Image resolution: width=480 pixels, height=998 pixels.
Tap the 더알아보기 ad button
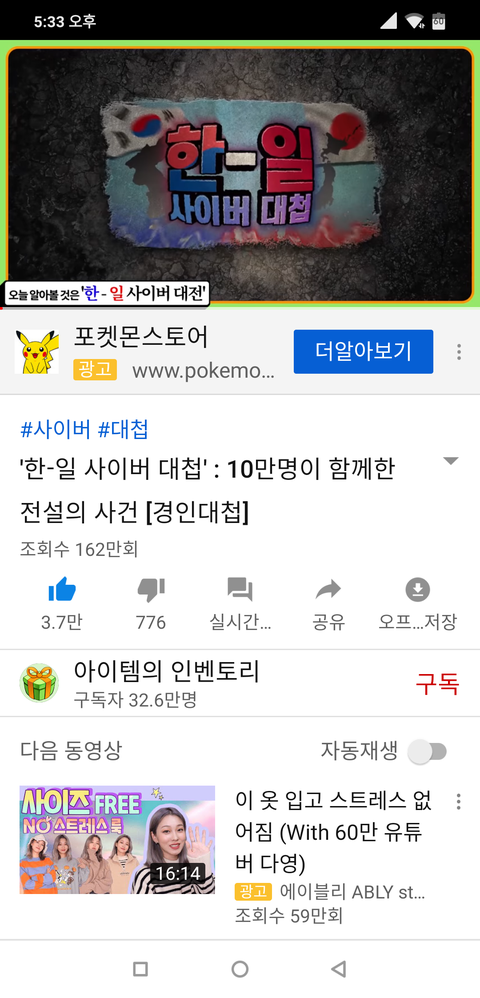click(364, 351)
